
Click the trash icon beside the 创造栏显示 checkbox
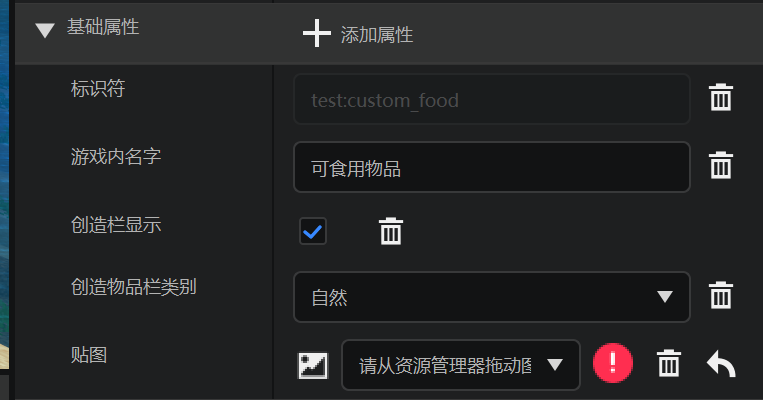[391, 231]
